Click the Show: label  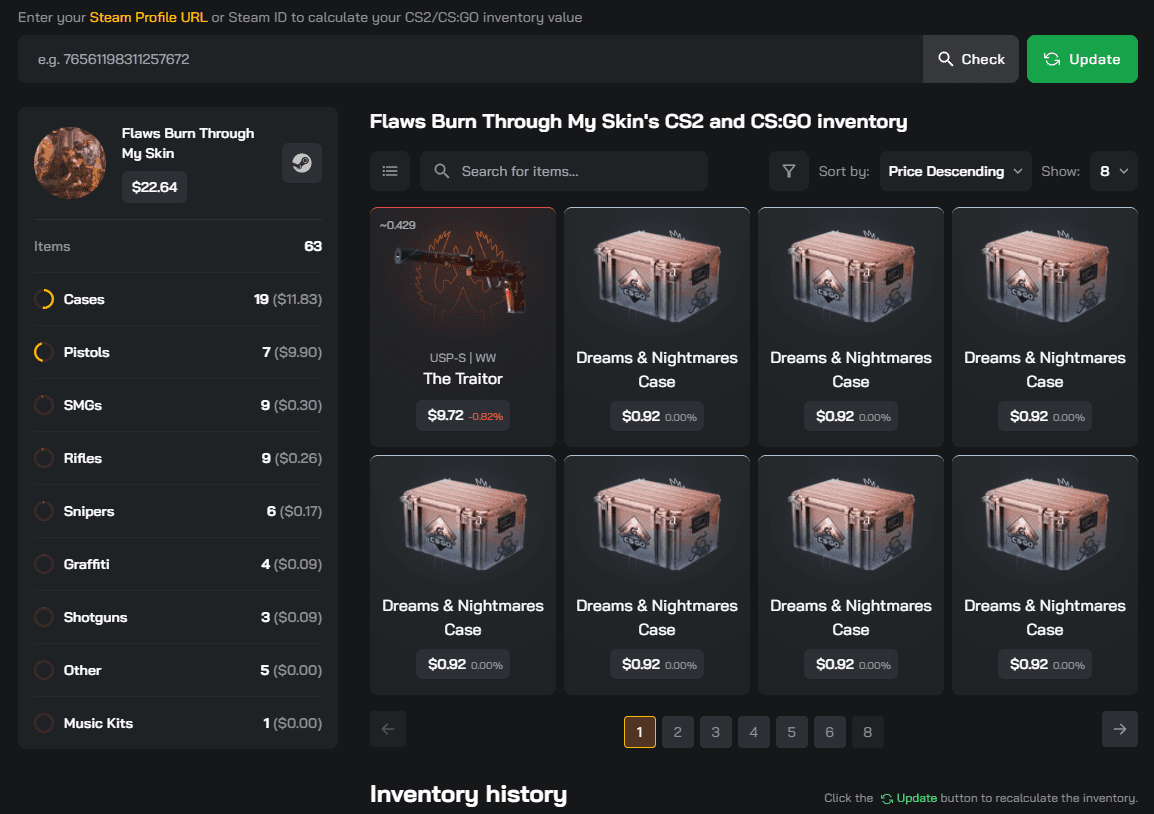[x=1061, y=171]
